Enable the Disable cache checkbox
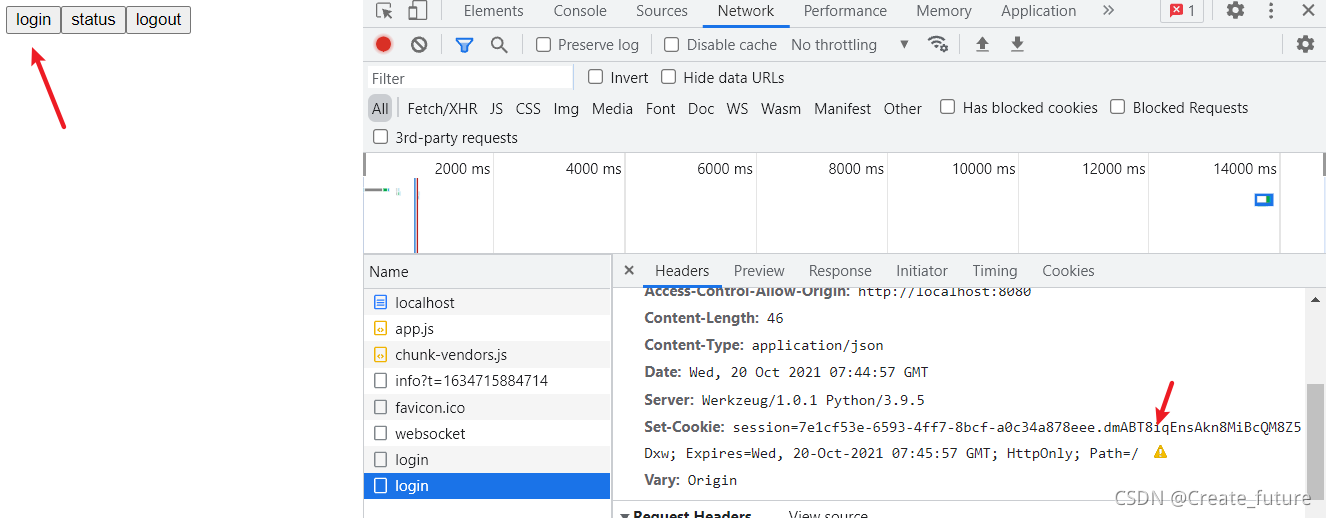 pos(672,44)
